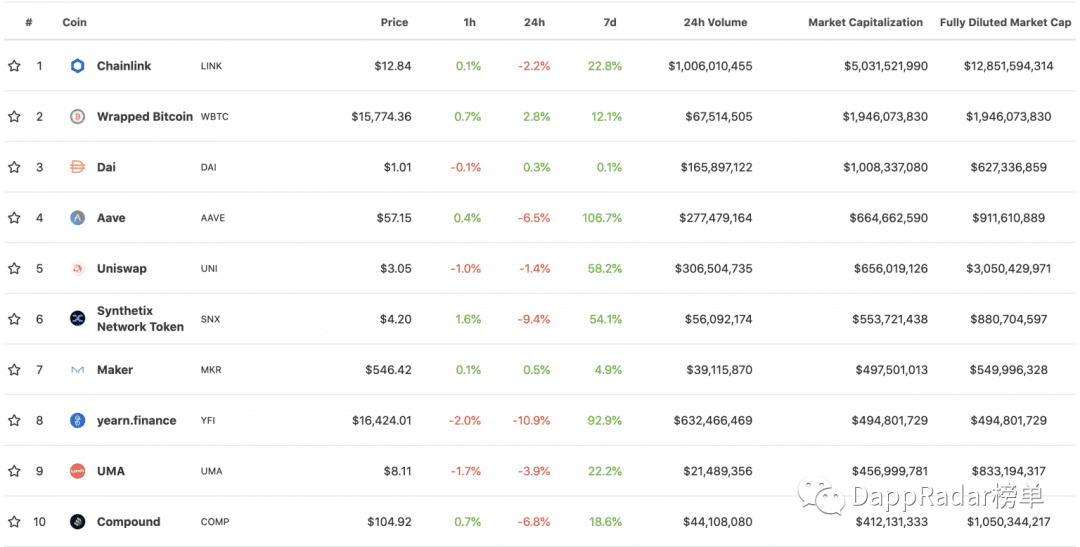Click the Wrapped Bitcoin logo icon
This screenshot has height=547, width=1080.
(78, 116)
